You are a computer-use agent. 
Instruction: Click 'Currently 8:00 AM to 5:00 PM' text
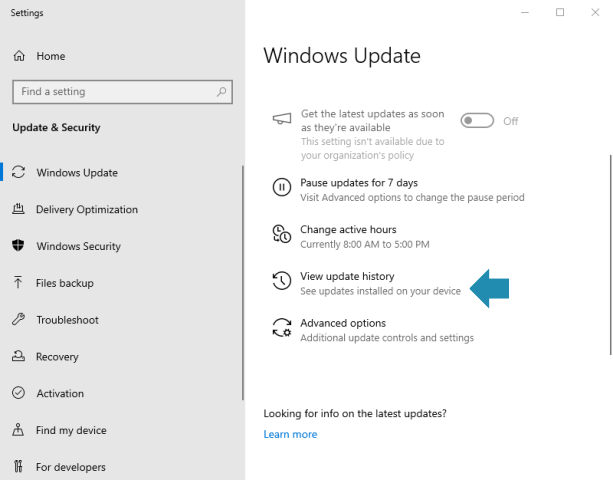[x=365, y=244]
